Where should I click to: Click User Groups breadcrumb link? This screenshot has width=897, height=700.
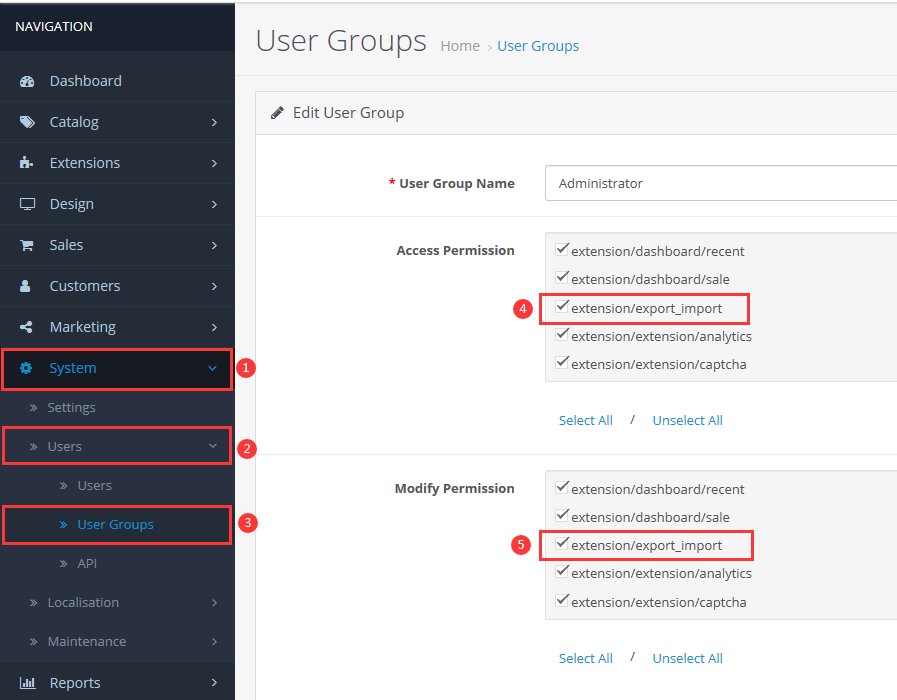[x=538, y=46]
